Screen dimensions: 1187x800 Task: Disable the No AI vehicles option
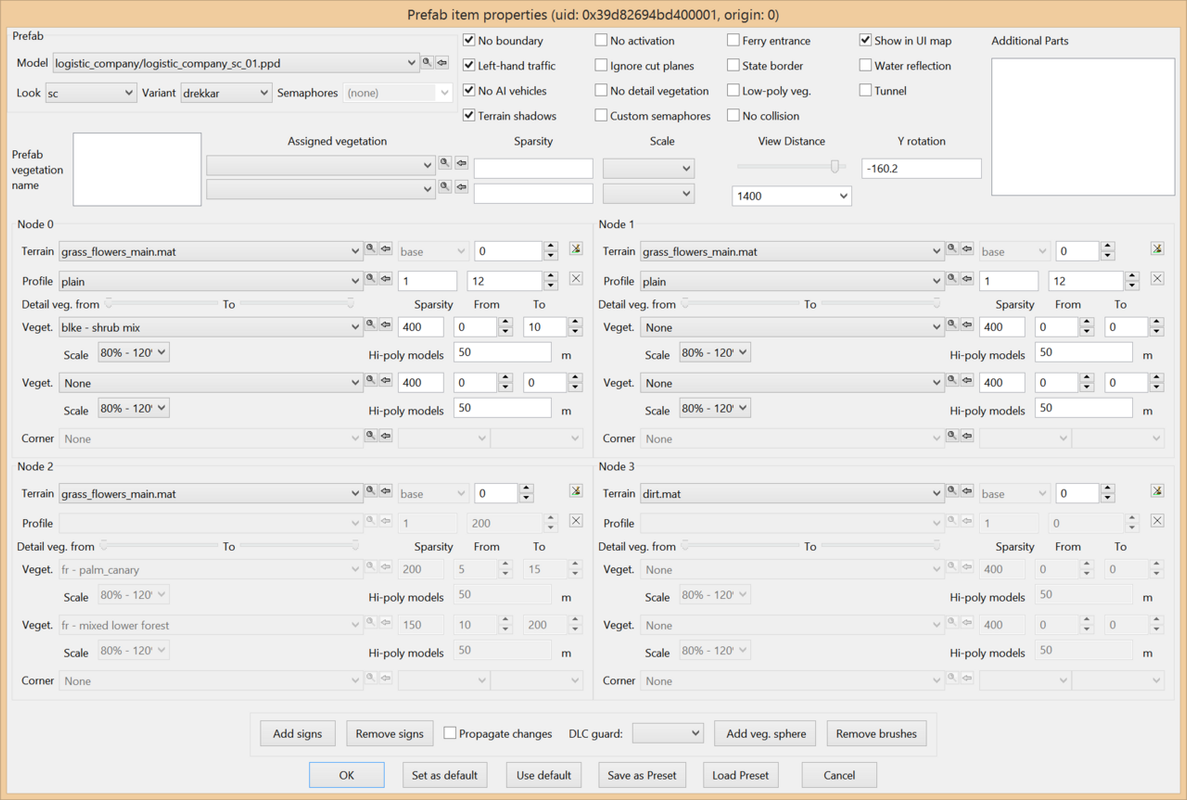coord(469,90)
